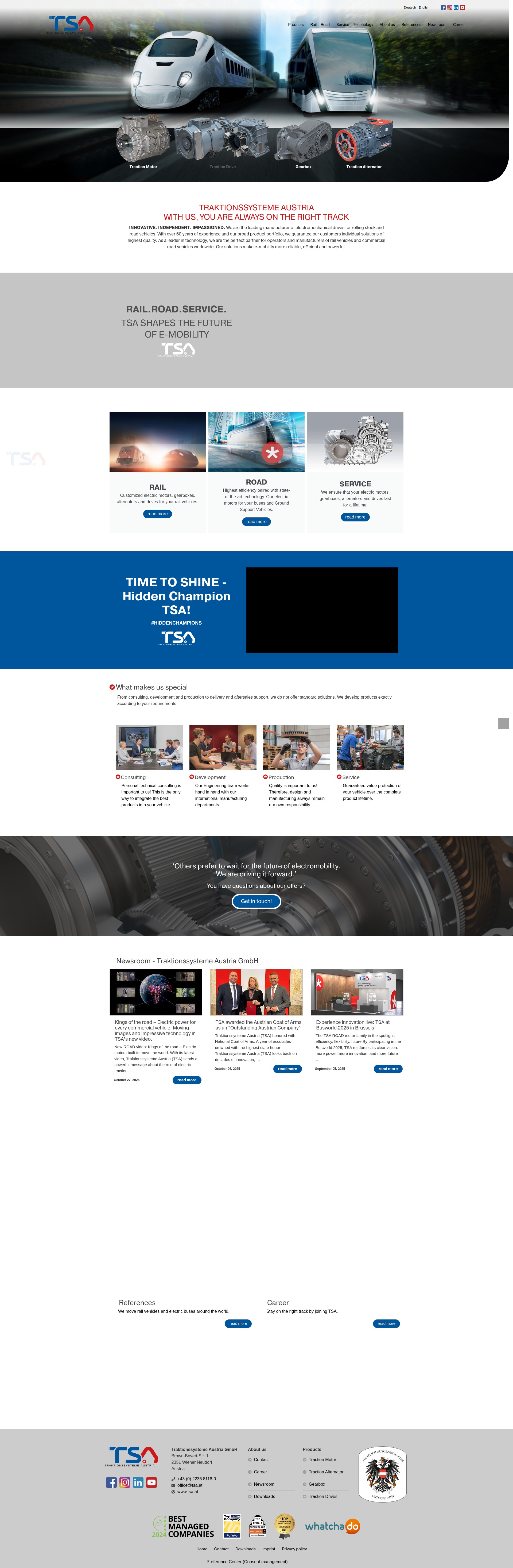This screenshot has height=1568, width=513.
Task: Click the grey scroll-to-top square button
Action: 503,723
